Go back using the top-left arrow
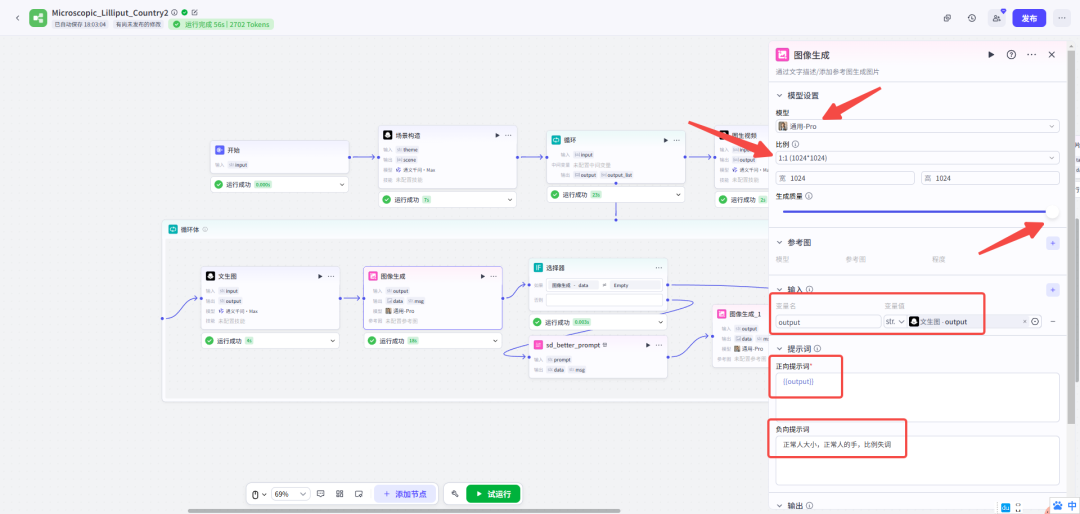The height and width of the screenshot is (514, 1080). (18, 18)
